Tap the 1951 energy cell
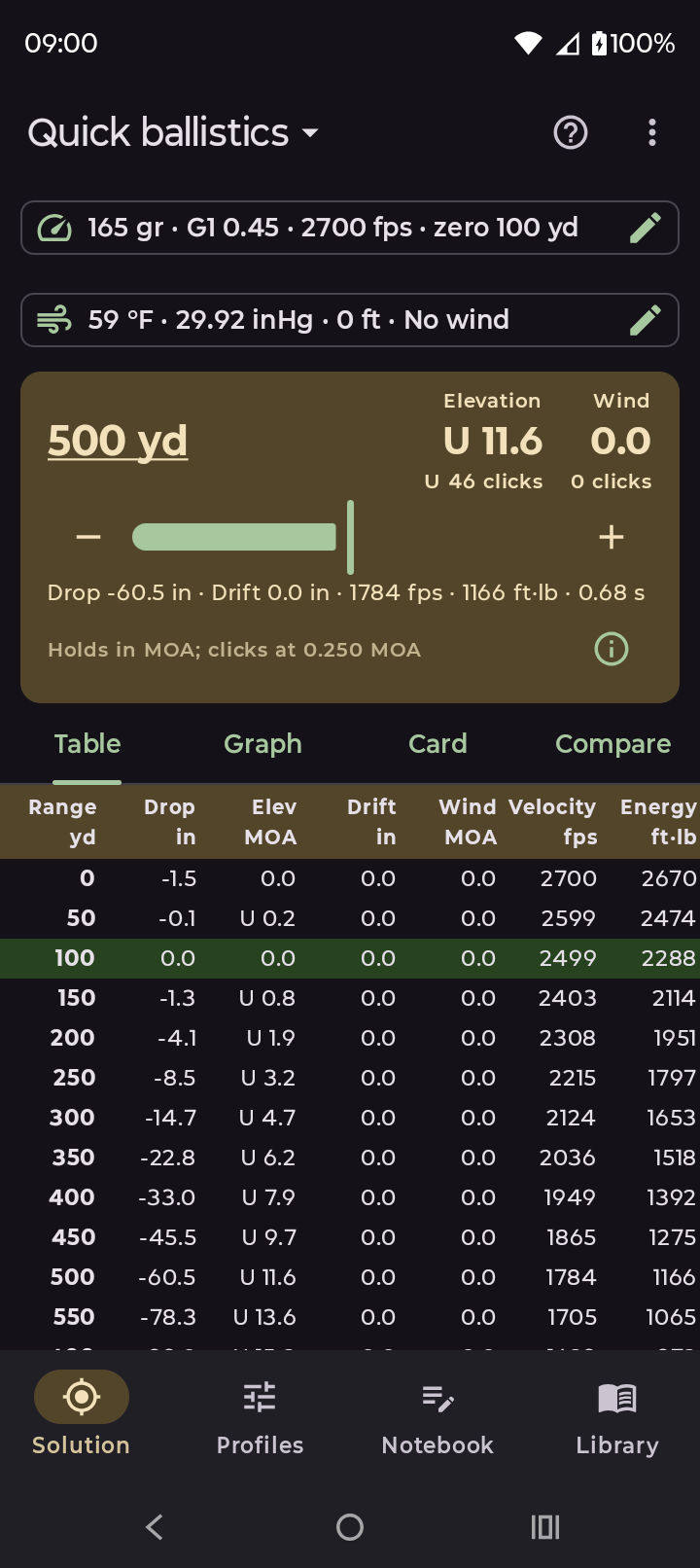 click(x=675, y=1038)
